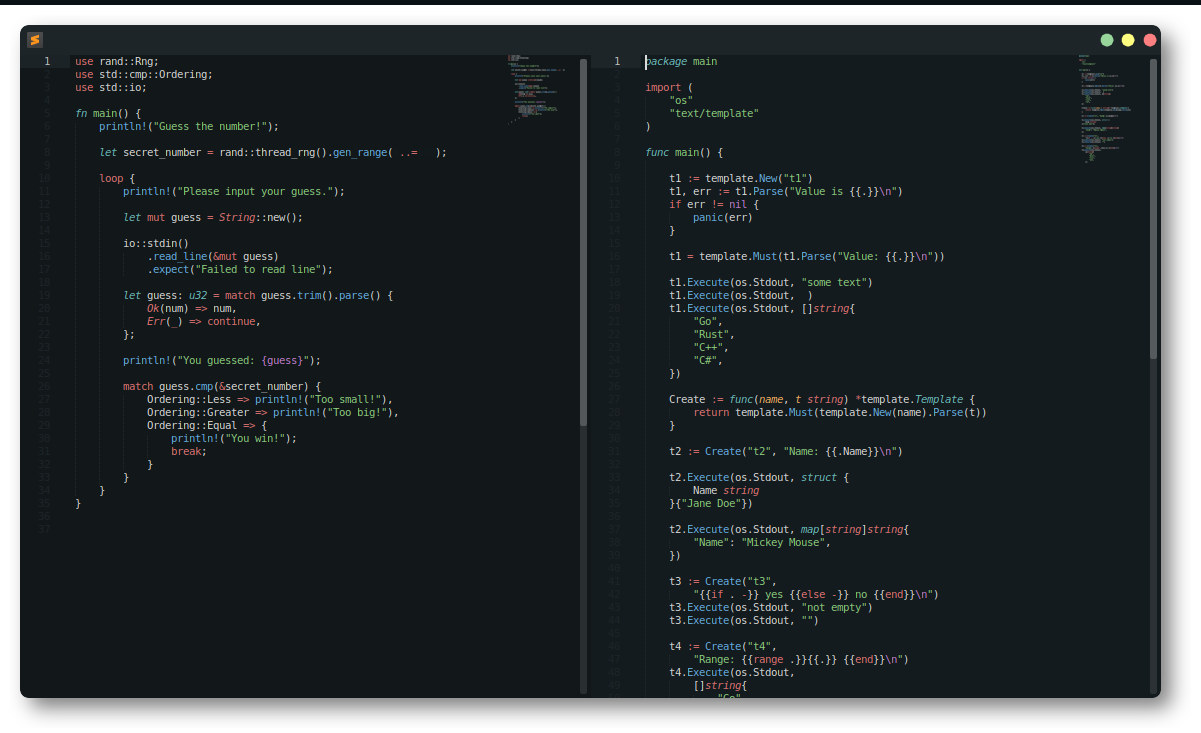Click the "Name string" struct field
Image resolution: width=1201 pixels, height=733 pixels.
(x=726, y=490)
